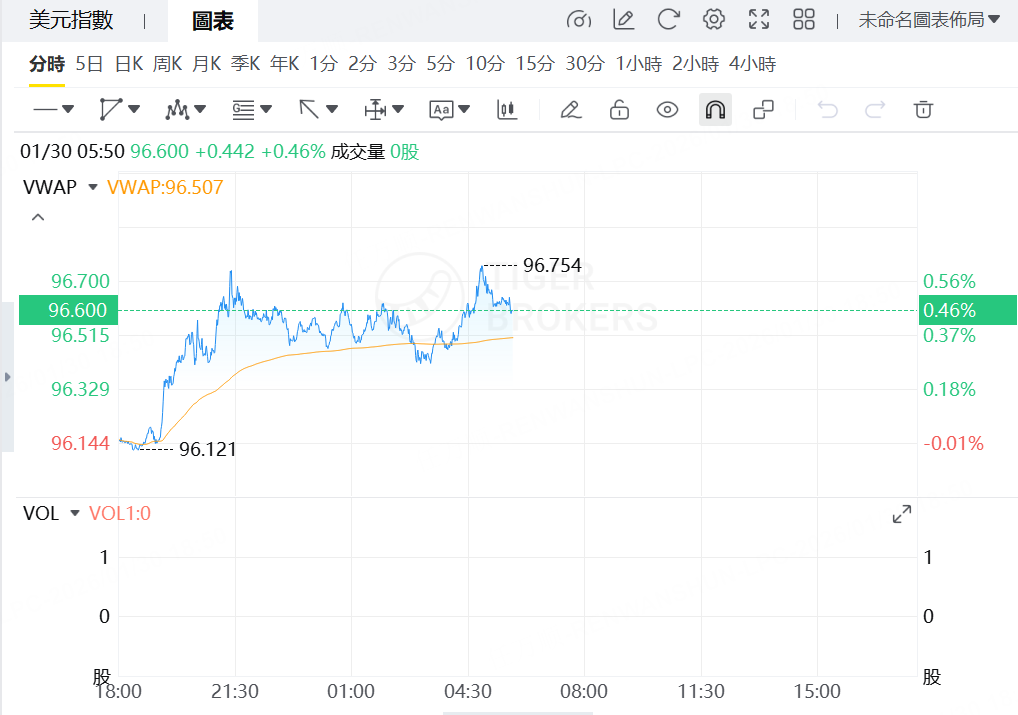Select the 5日 timeframe
The height and width of the screenshot is (715, 1018).
click(89, 64)
